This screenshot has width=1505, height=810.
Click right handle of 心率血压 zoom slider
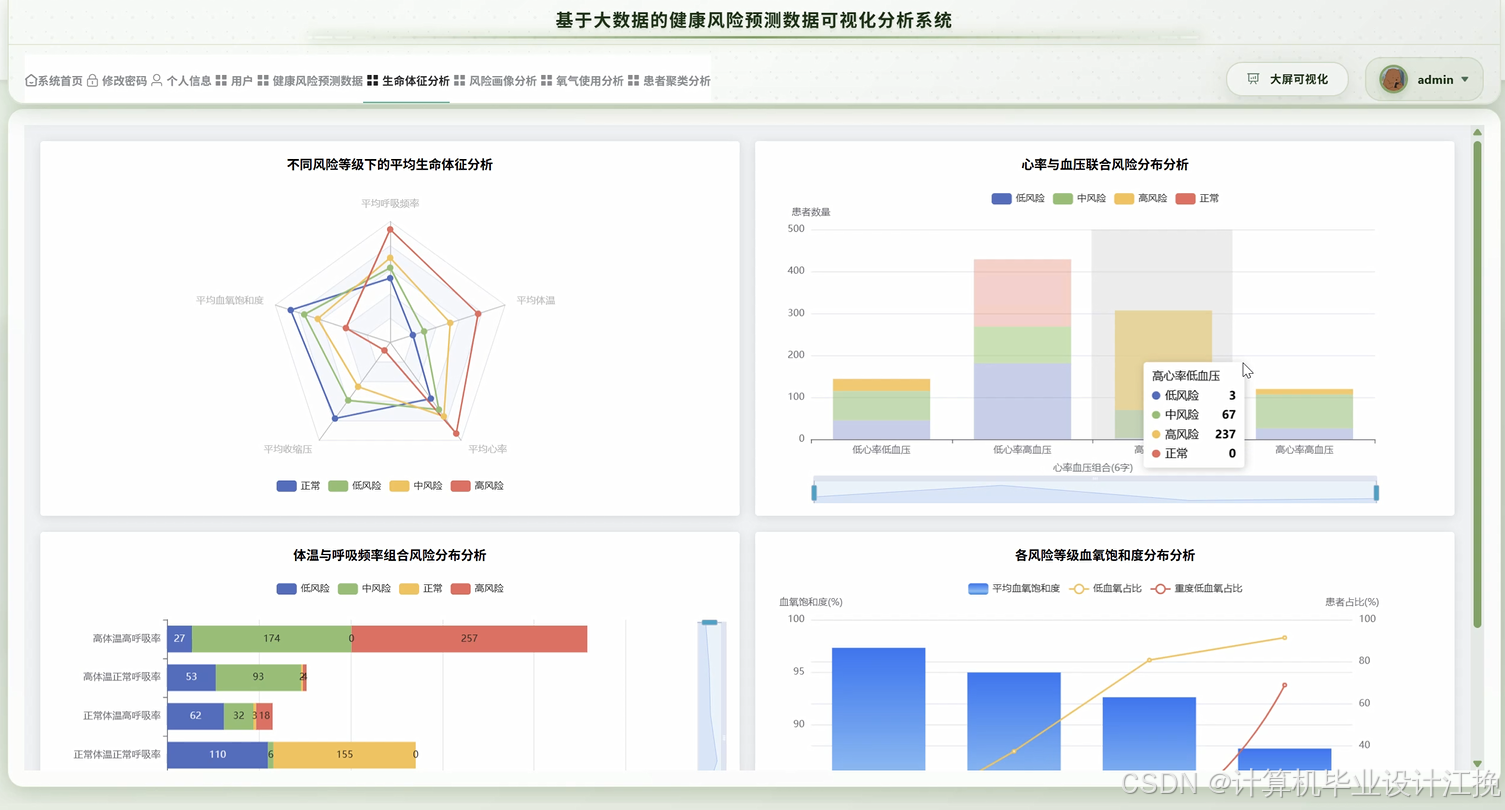pyautogui.click(x=1377, y=492)
